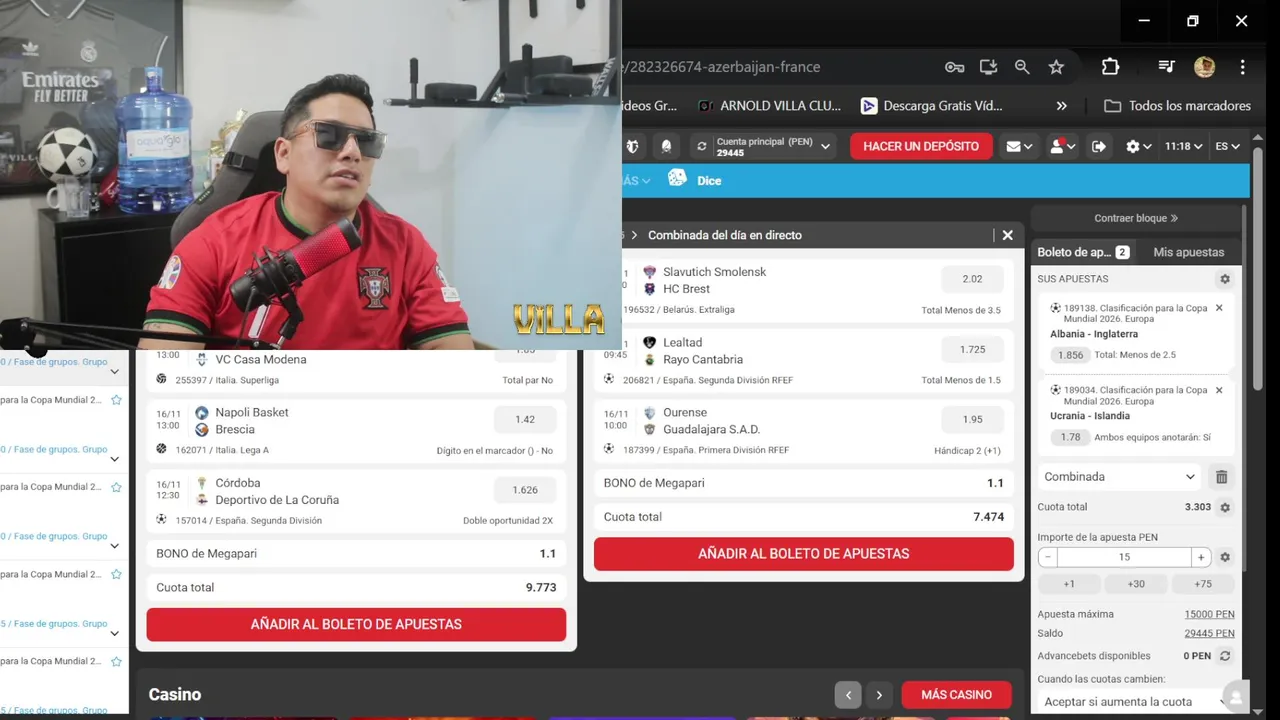The image size is (1280, 720).
Task: Open the ES language dropdown
Action: (x=1227, y=146)
